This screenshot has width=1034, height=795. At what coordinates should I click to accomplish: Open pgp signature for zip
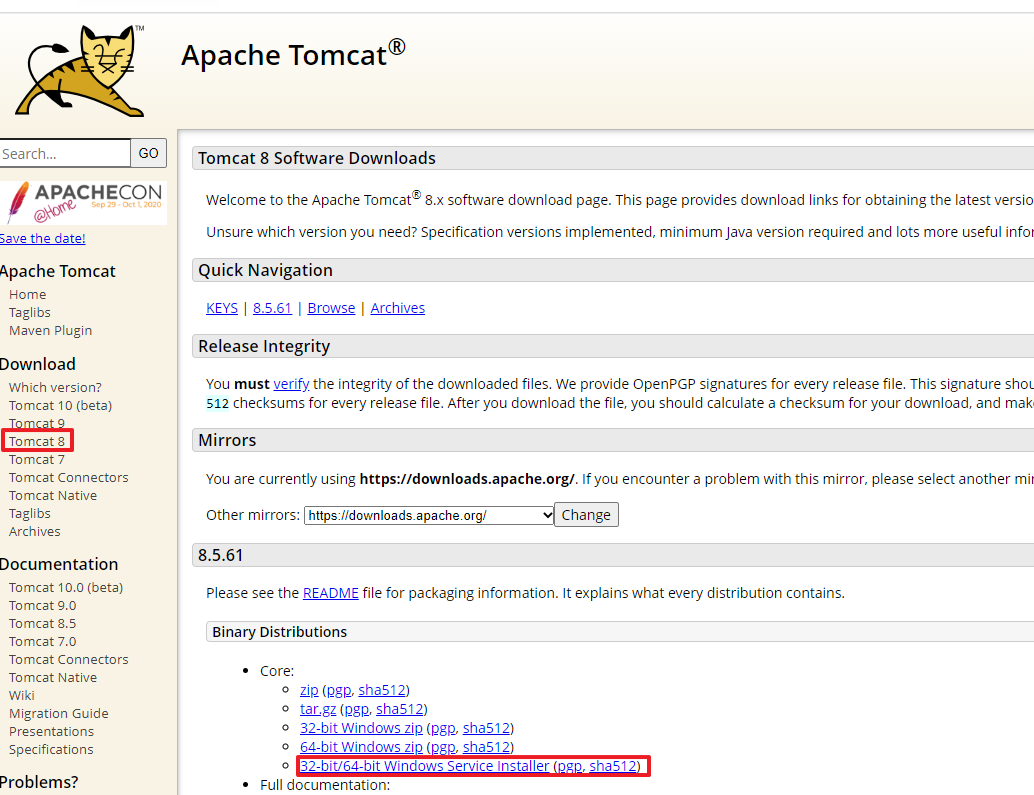pos(339,690)
